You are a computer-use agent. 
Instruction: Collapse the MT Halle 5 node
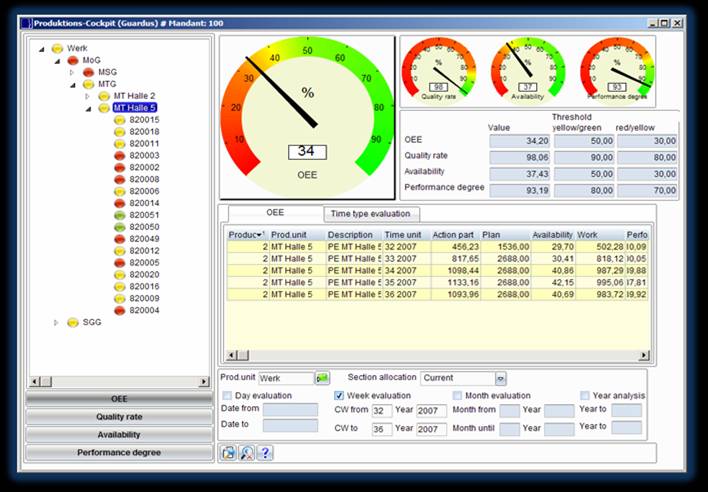coord(88,108)
